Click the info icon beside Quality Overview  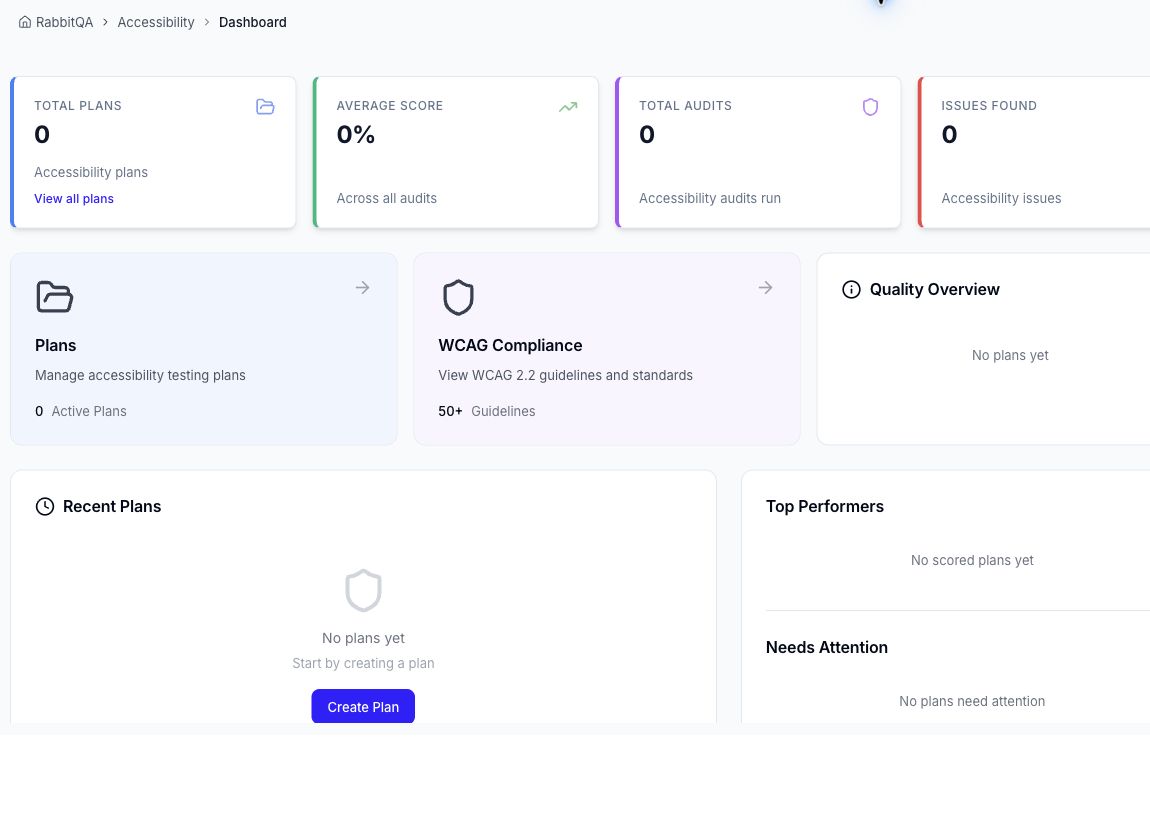pos(851,290)
